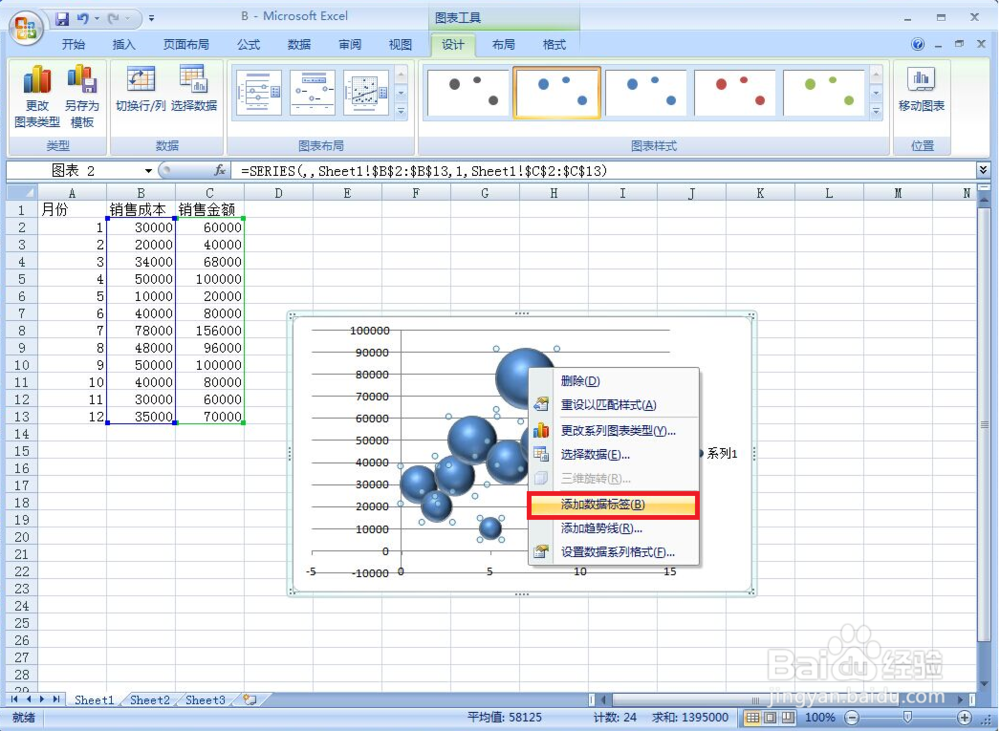Viewport: 1000px width, 731px height.
Task: Open the View (视图) tab
Action: coord(401,44)
